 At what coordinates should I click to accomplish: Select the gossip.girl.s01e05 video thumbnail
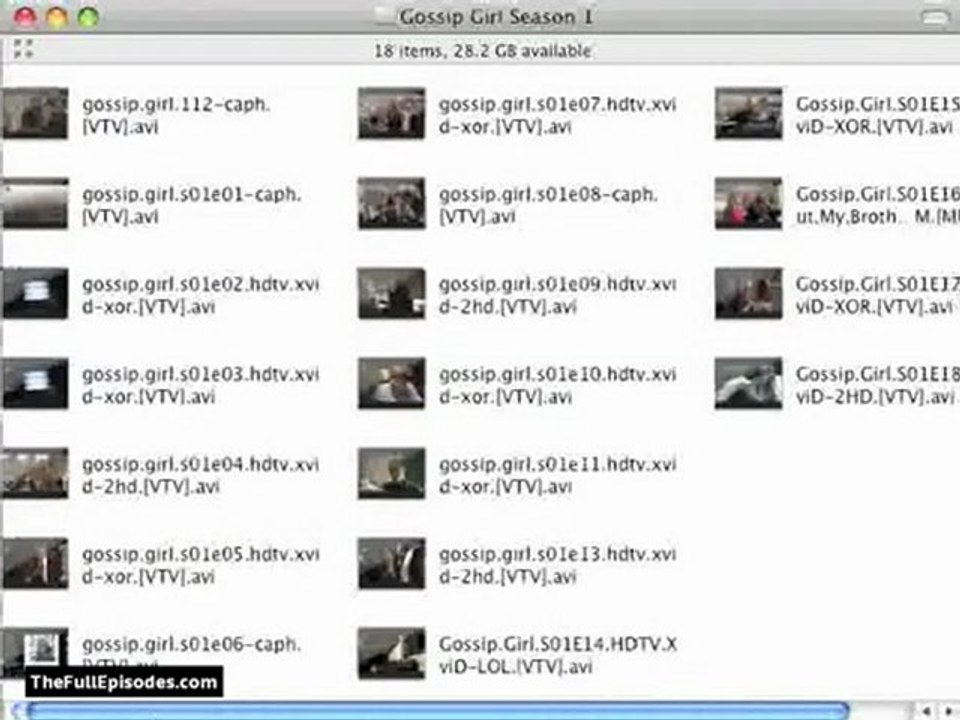(35, 563)
